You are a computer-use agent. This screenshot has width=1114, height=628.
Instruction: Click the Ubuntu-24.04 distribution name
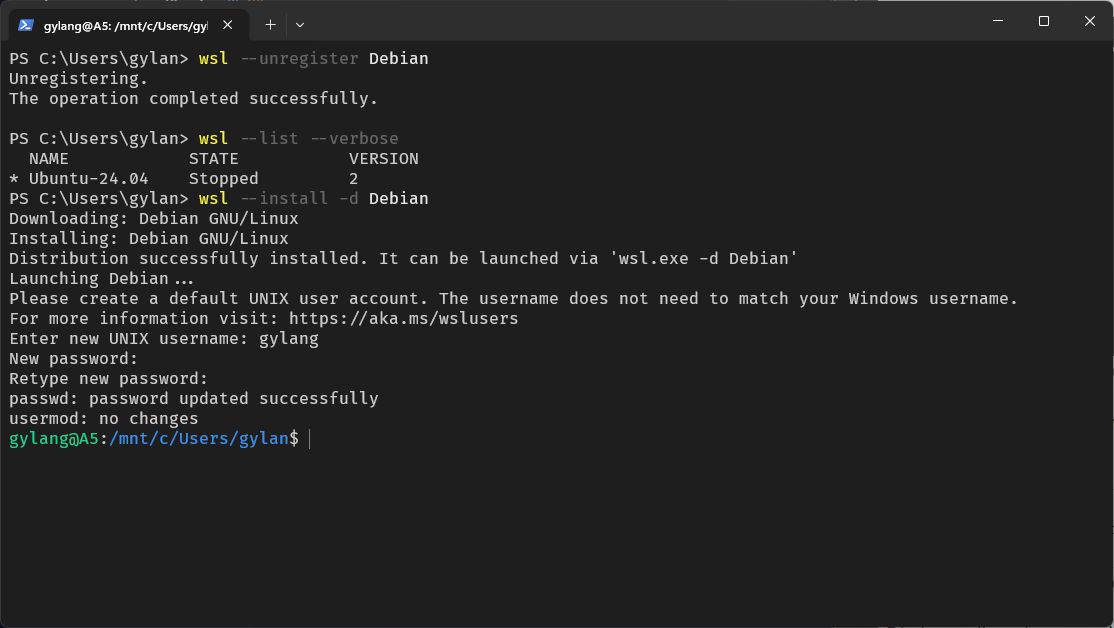point(88,178)
